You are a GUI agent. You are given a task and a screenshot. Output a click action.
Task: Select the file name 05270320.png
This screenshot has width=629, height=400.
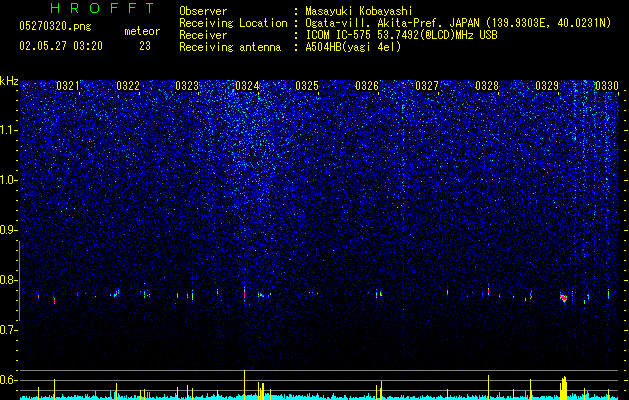click(55, 26)
